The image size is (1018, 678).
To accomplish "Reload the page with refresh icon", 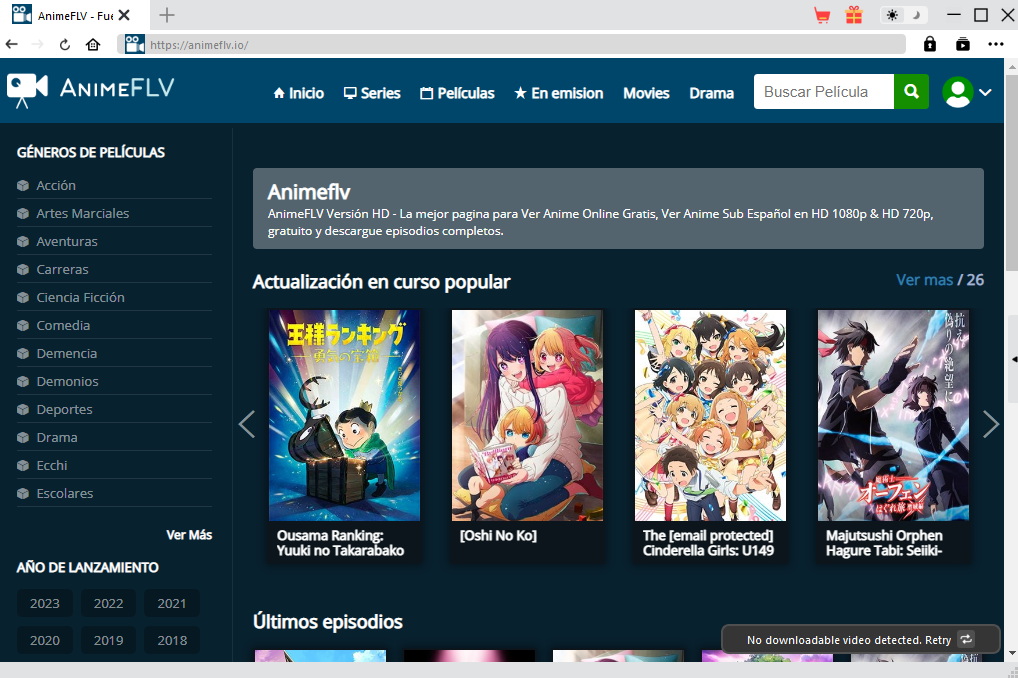I will 65,44.
